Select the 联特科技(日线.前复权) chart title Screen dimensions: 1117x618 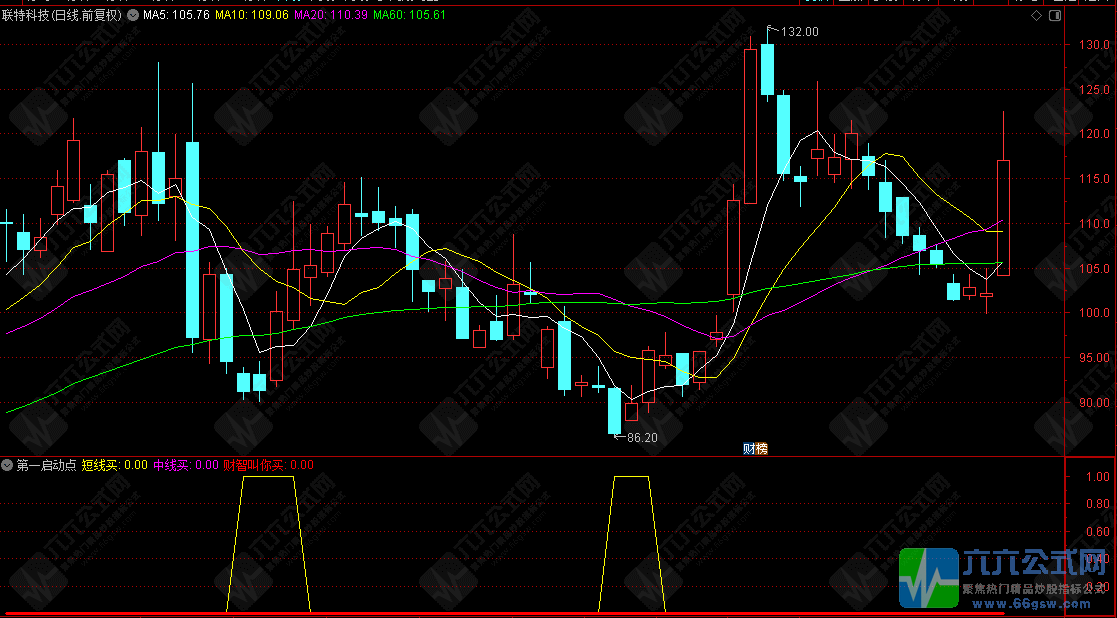(62, 14)
